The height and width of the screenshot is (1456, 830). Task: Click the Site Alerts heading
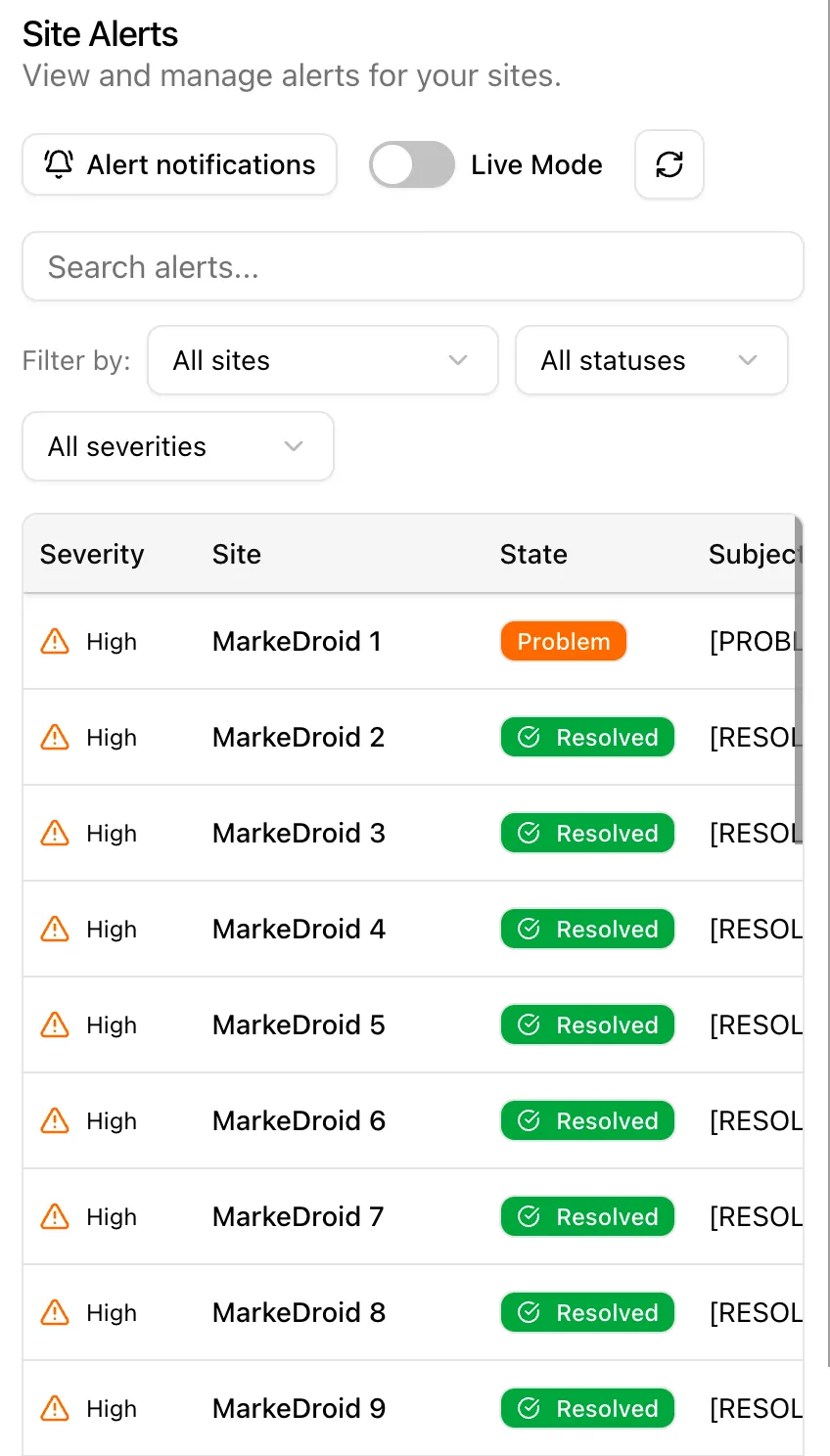coord(100,34)
